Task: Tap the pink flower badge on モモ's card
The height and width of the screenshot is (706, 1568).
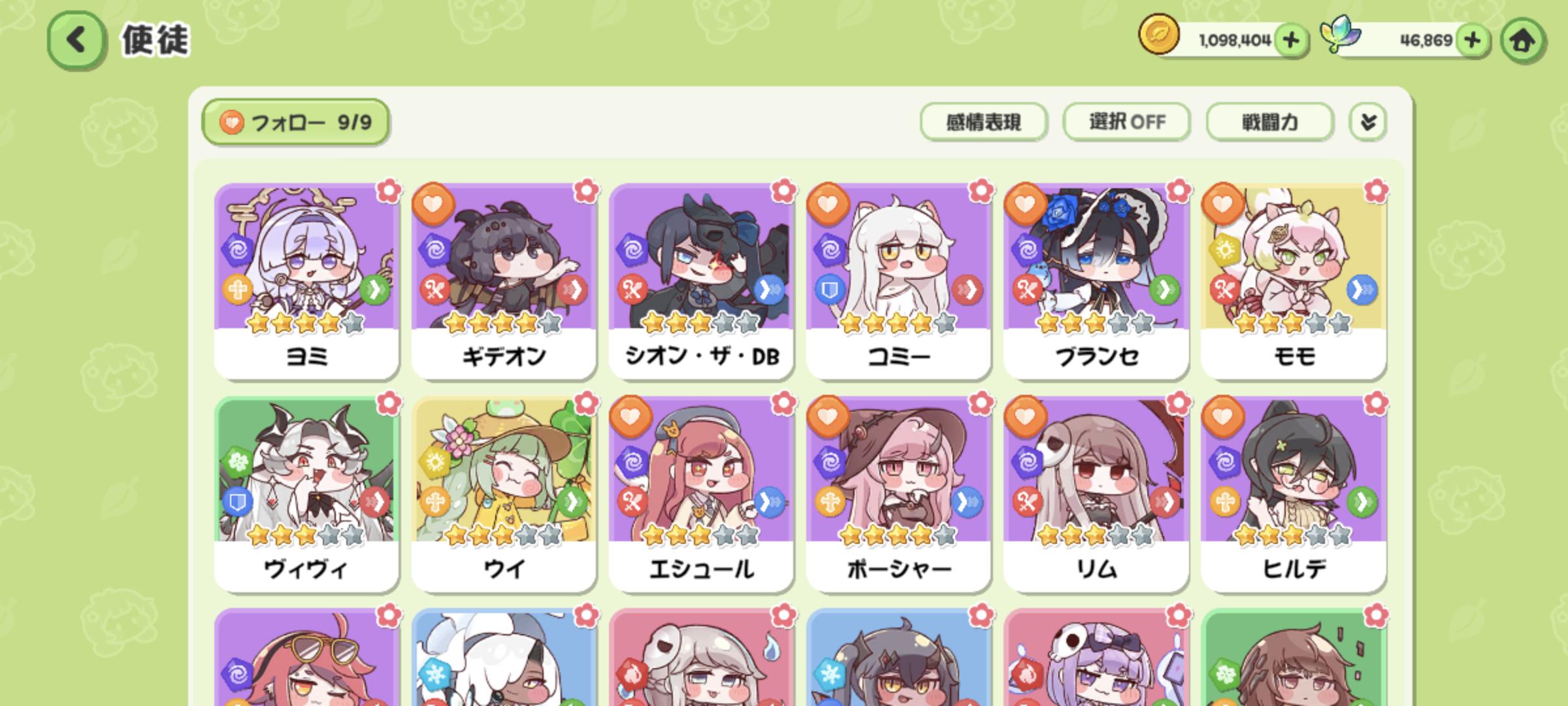Action: [1375, 192]
